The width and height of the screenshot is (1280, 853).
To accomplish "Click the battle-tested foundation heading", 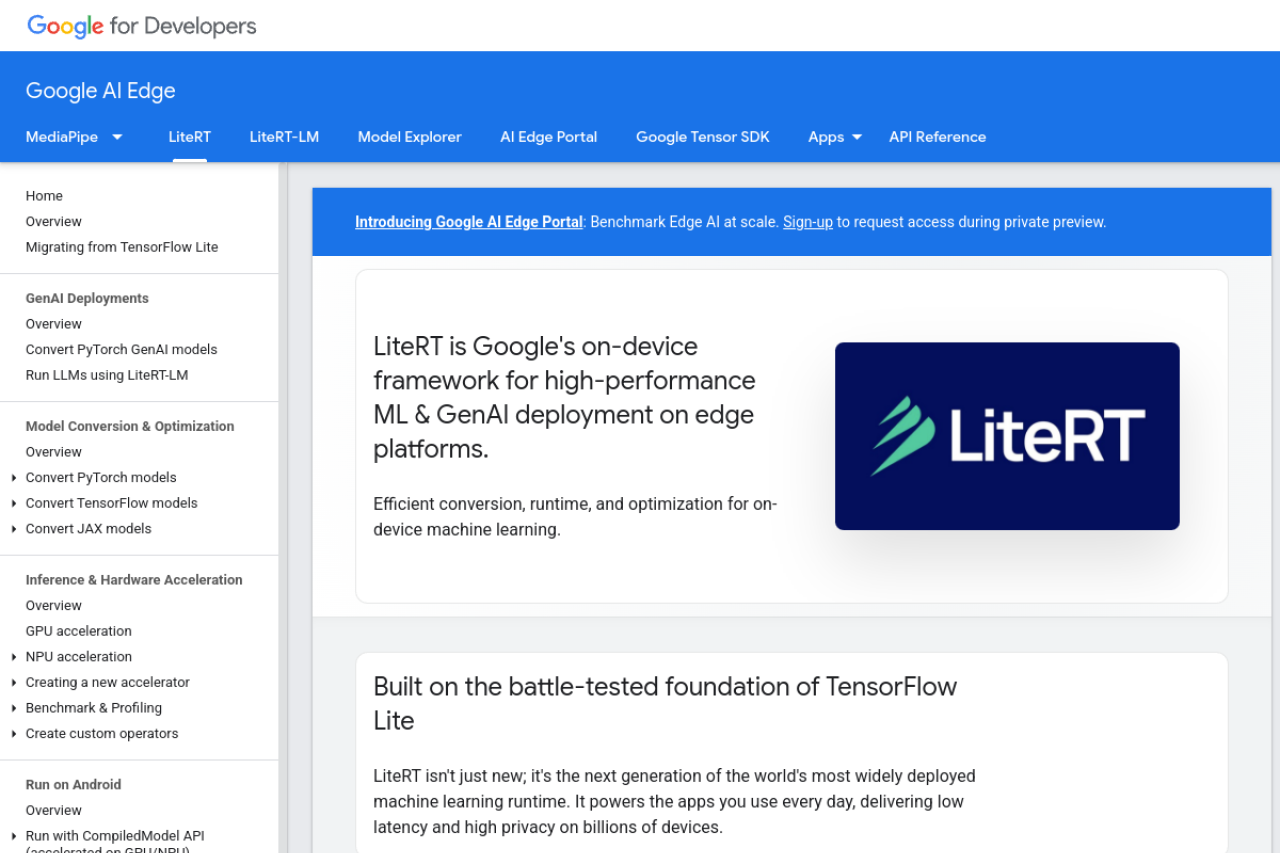I will [665, 703].
